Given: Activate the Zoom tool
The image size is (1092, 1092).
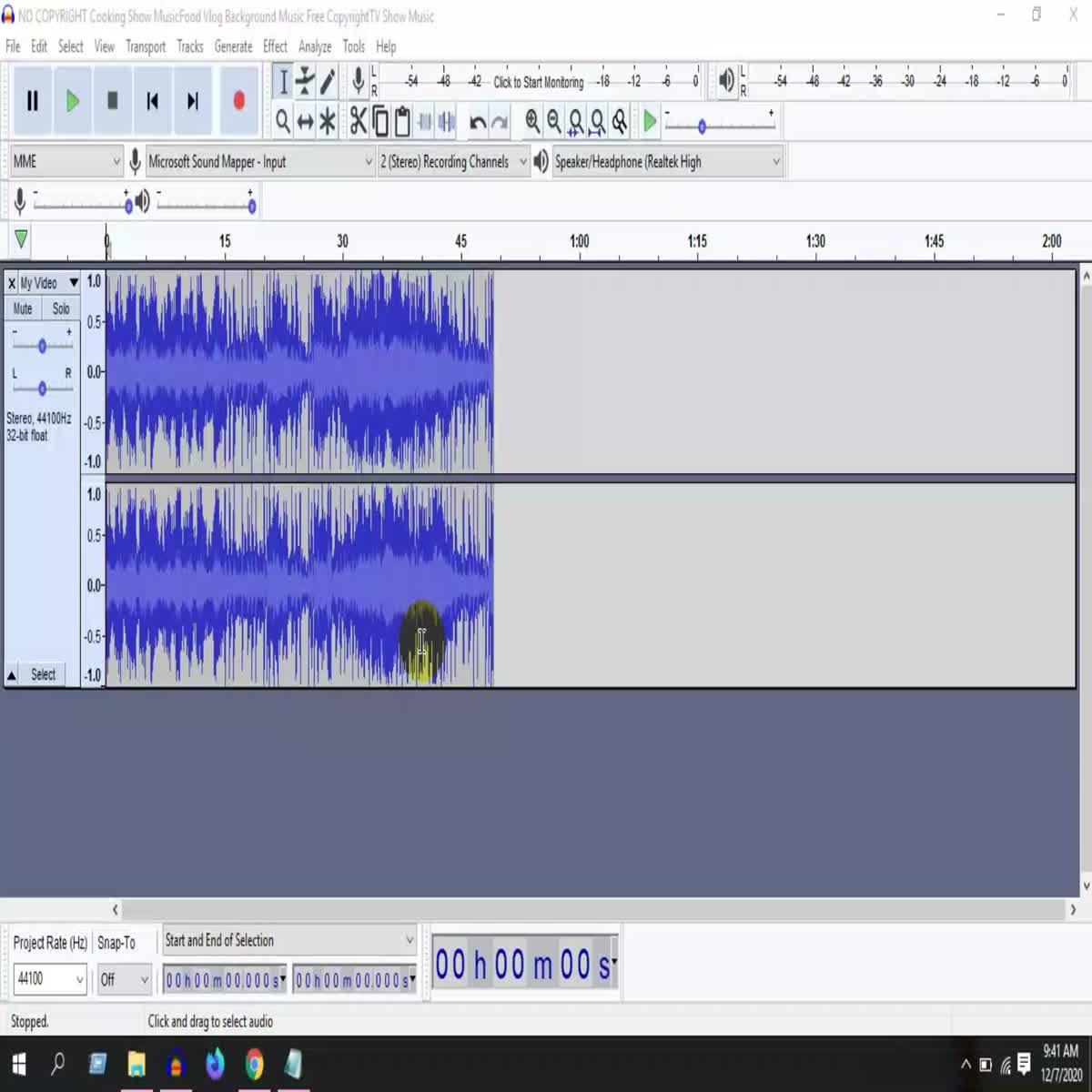Looking at the screenshot, I should (283, 119).
